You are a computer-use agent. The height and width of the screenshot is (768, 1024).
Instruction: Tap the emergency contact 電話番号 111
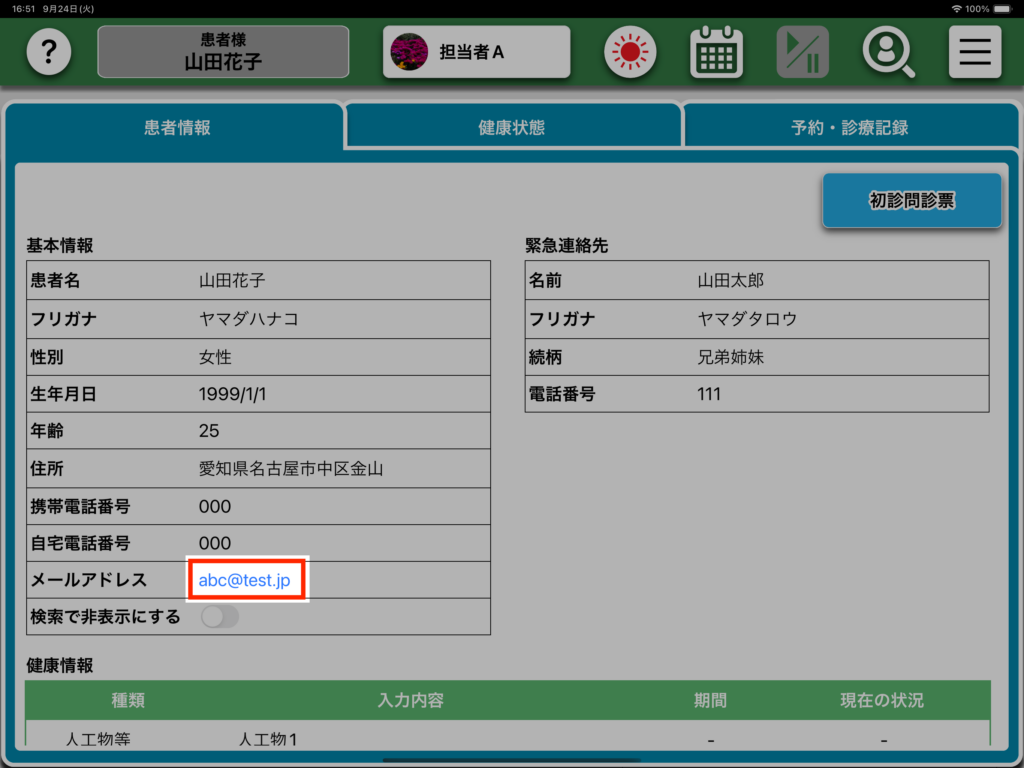(709, 394)
